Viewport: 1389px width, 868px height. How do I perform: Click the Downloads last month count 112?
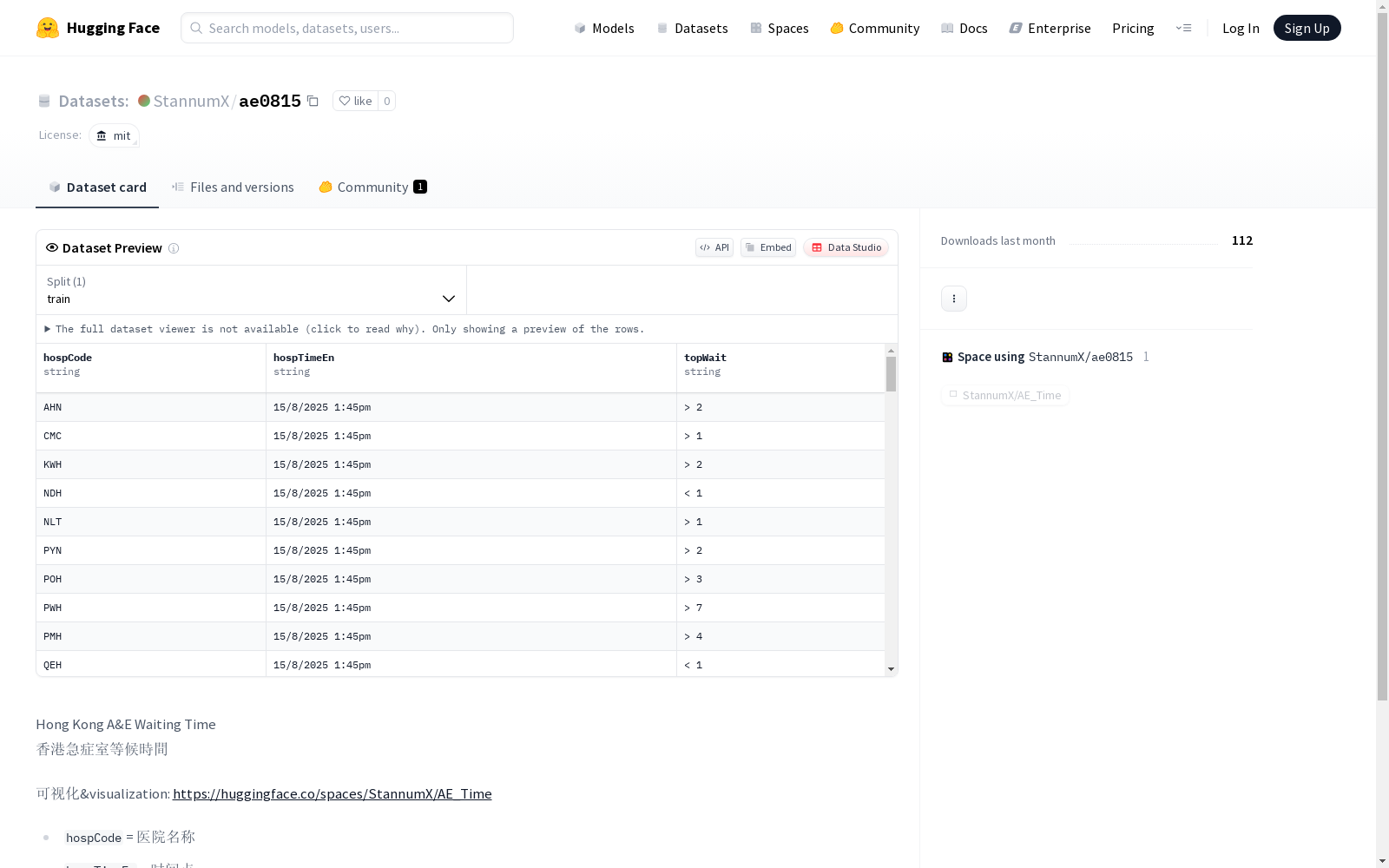click(x=1242, y=240)
